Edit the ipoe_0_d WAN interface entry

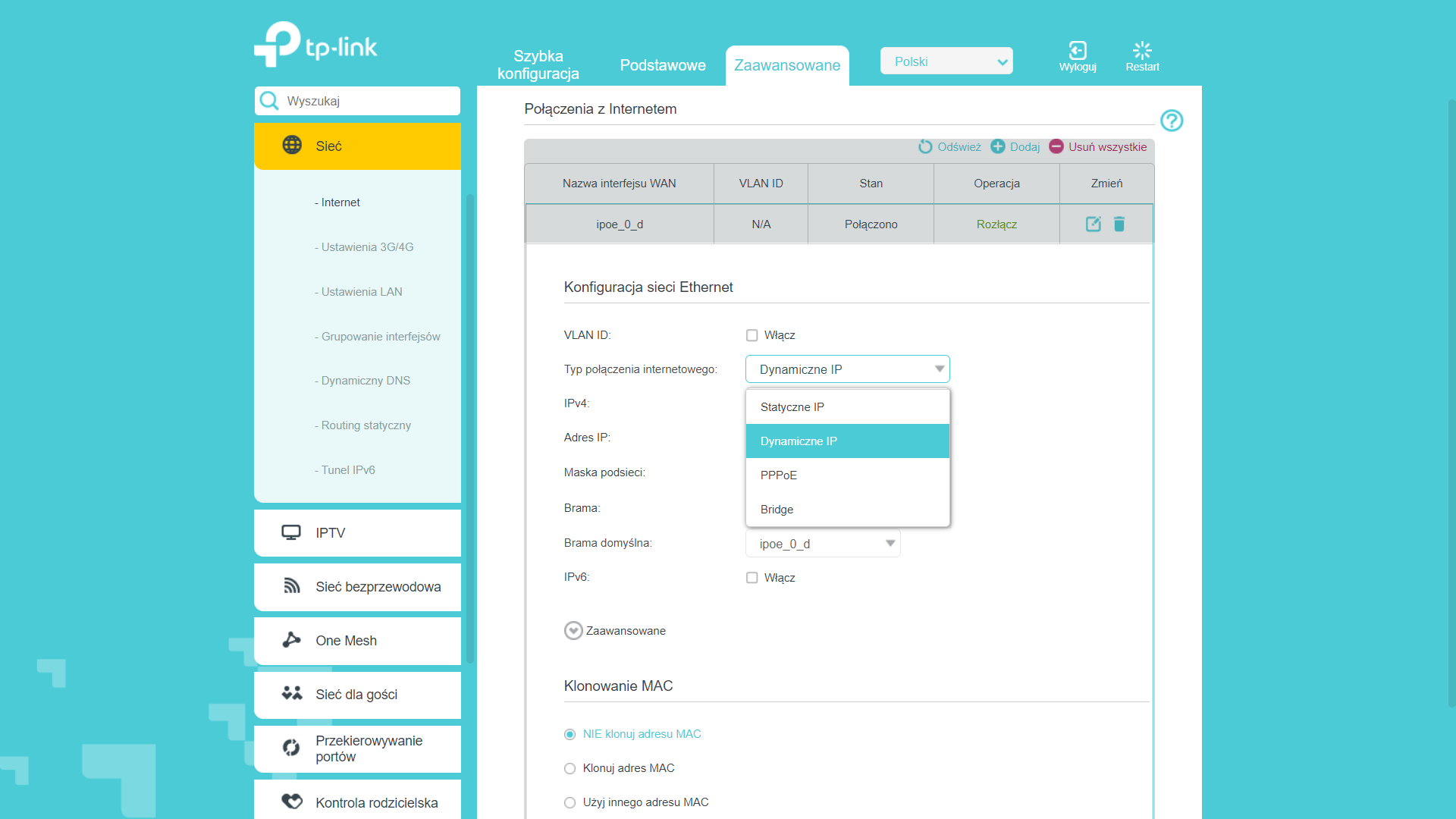click(1093, 224)
